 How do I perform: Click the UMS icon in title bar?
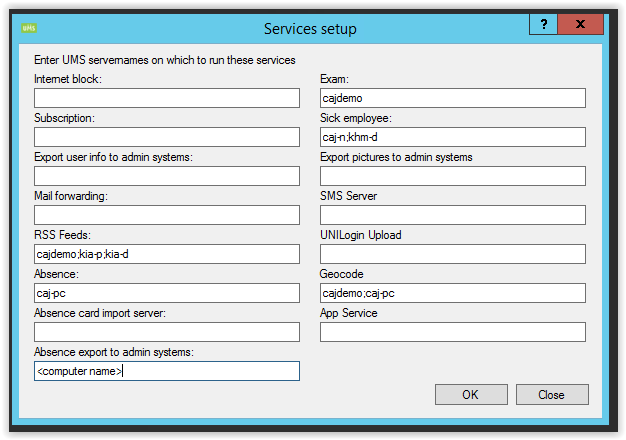click(x=28, y=28)
